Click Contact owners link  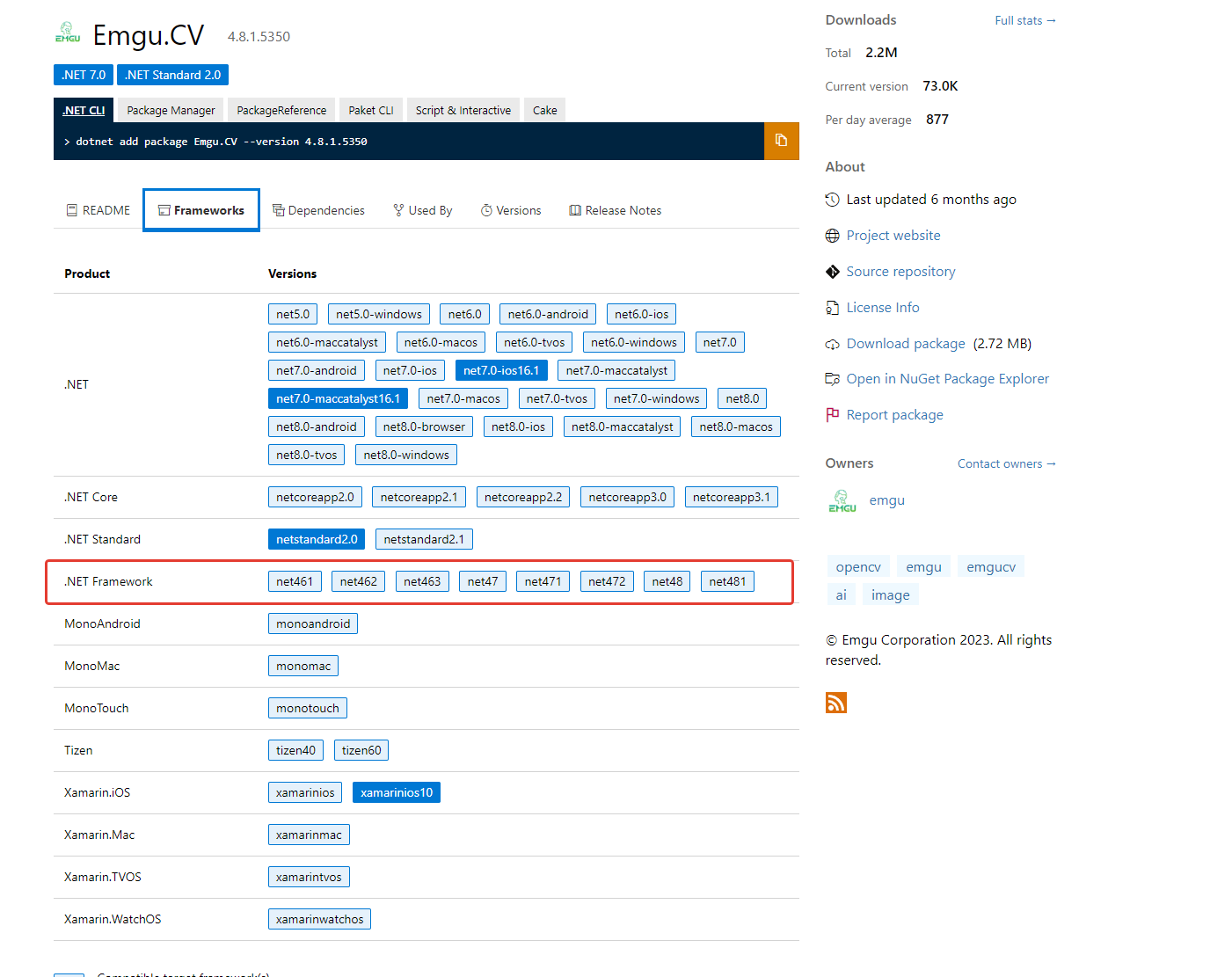[x=1007, y=463]
